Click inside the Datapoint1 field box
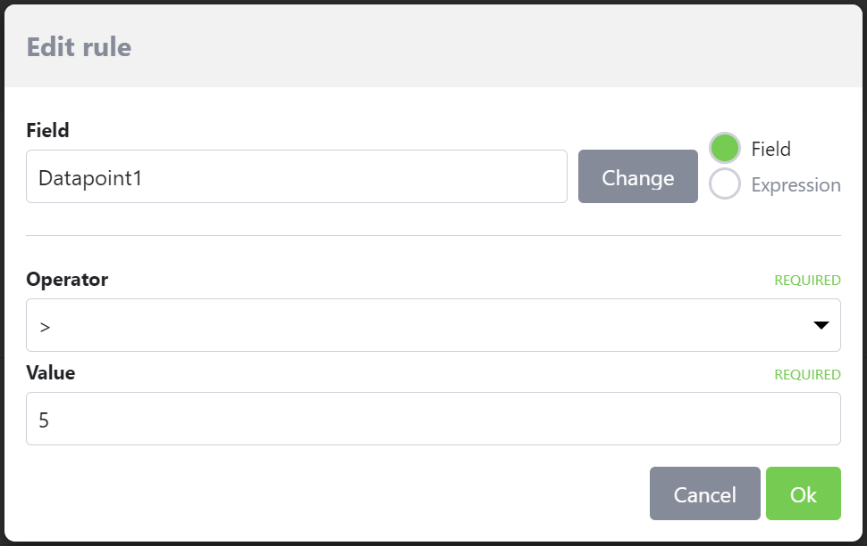Image resolution: width=867 pixels, height=546 pixels. pyautogui.click(x=296, y=177)
